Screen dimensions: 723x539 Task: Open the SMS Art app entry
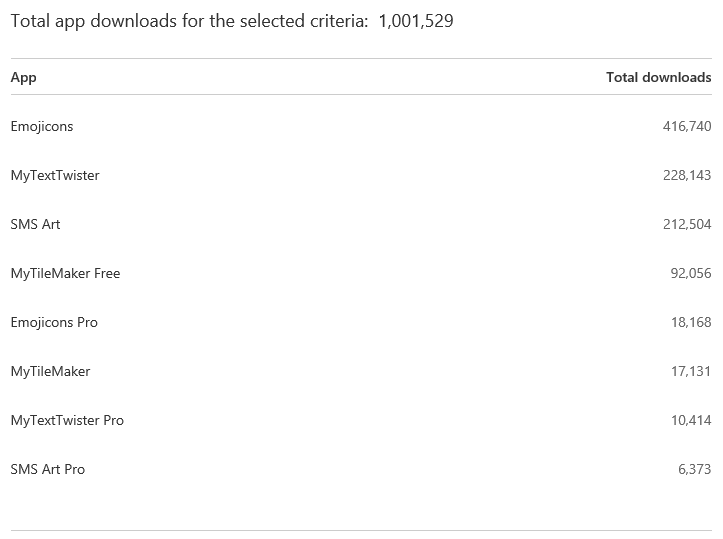coord(35,224)
